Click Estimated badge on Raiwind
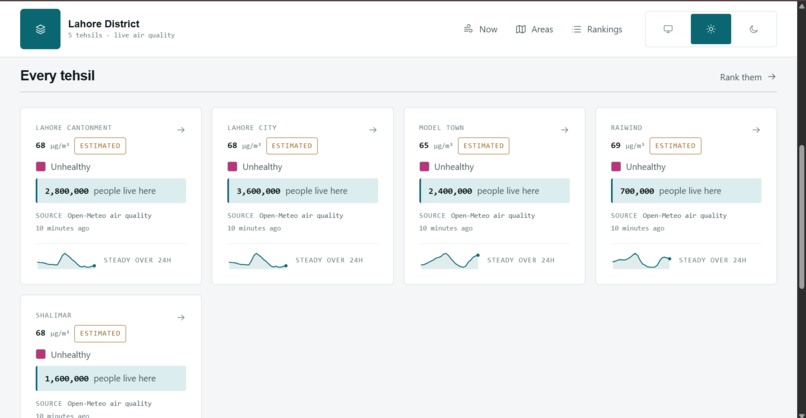 click(x=675, y=146)
